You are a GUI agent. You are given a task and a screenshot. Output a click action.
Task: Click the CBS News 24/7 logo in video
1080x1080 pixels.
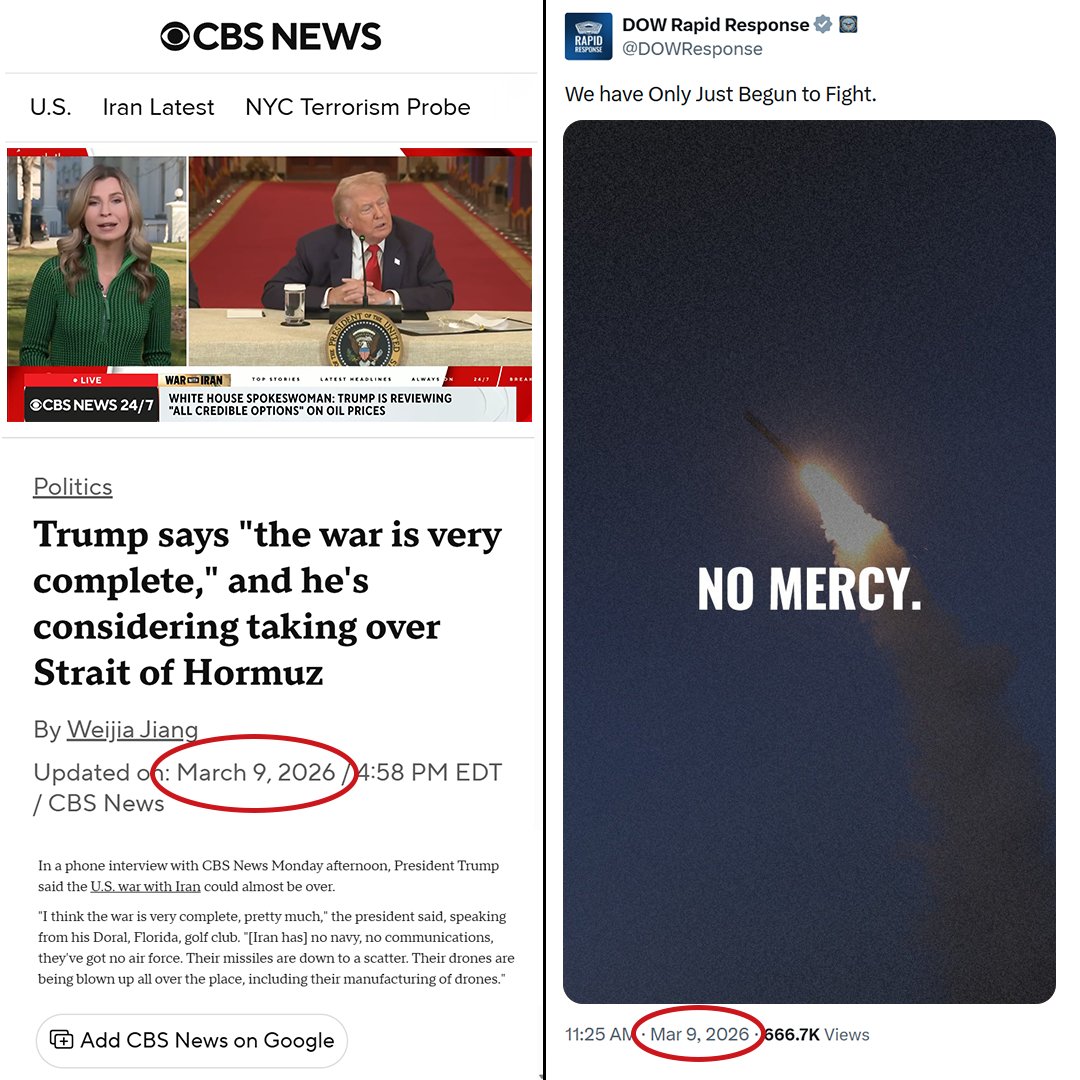pyautogui.click(x=91, y=405)
